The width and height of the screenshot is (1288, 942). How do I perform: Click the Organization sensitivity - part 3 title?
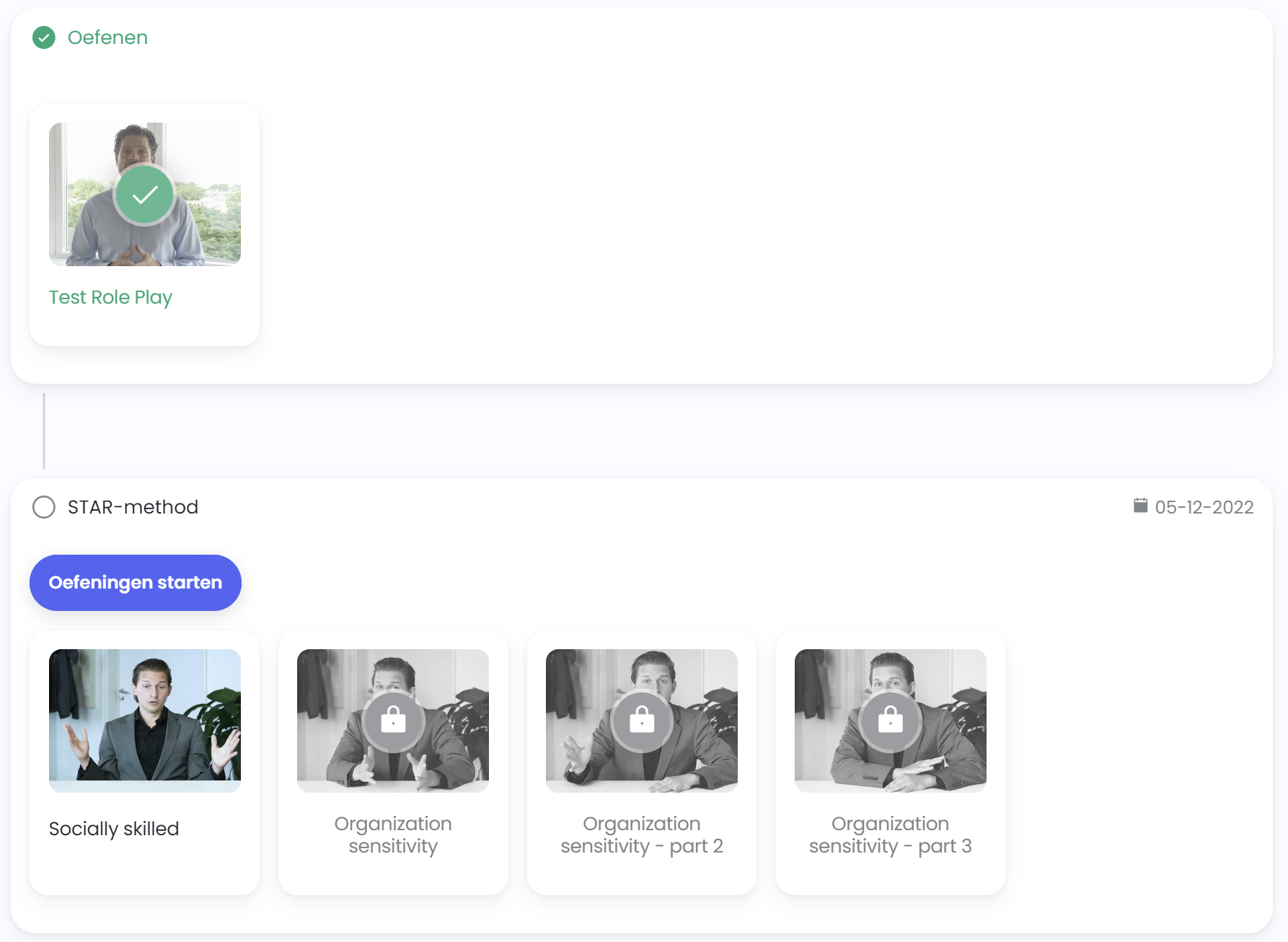click(891, 835)
